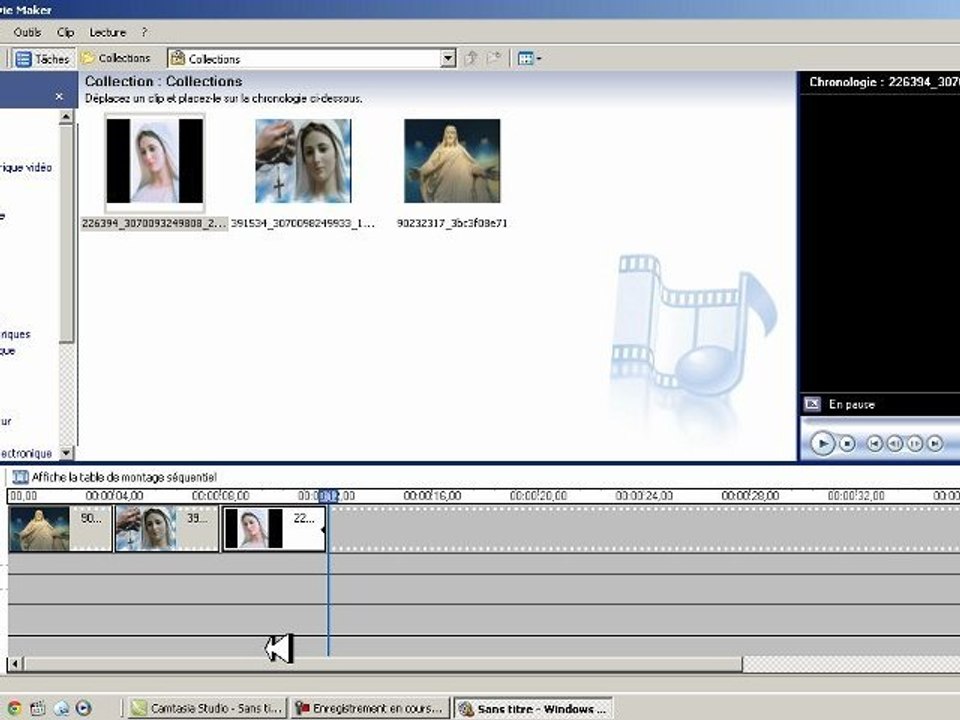Open Internet Explorer quick launch icon
This screenshot has height=720, width=960.
61,708
